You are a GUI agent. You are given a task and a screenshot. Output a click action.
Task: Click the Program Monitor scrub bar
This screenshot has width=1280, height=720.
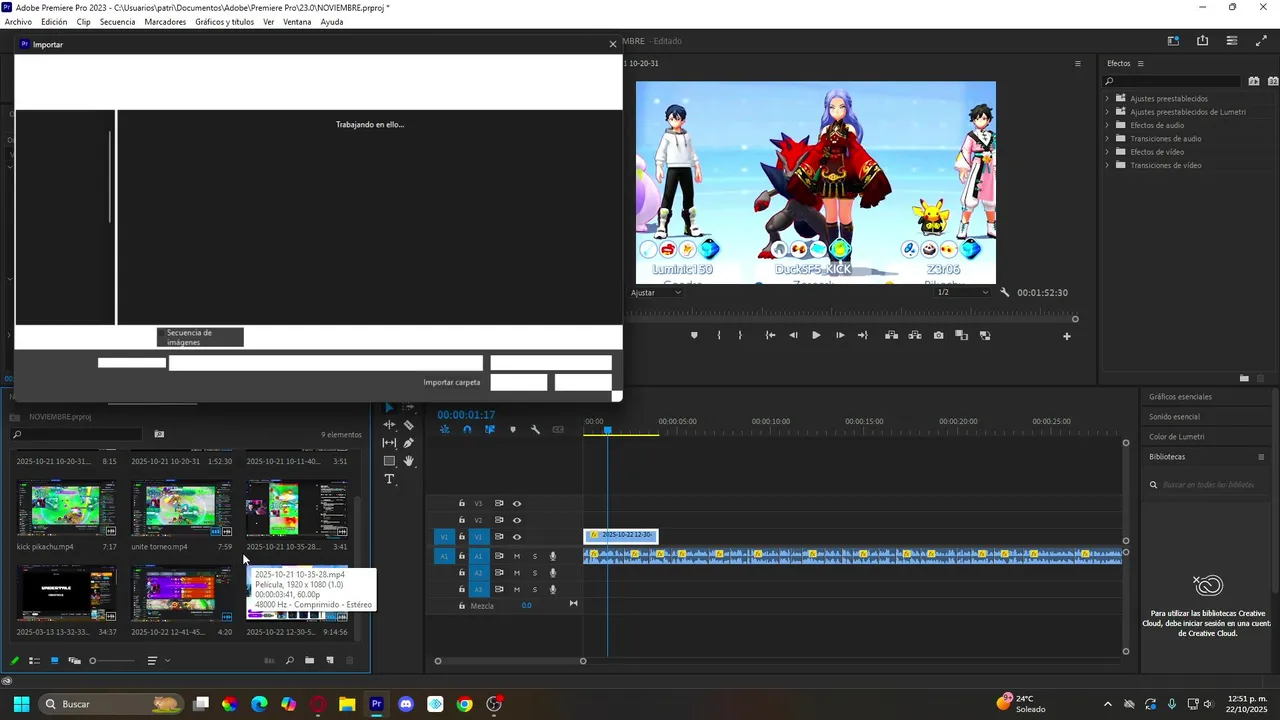tap(850, 319)
